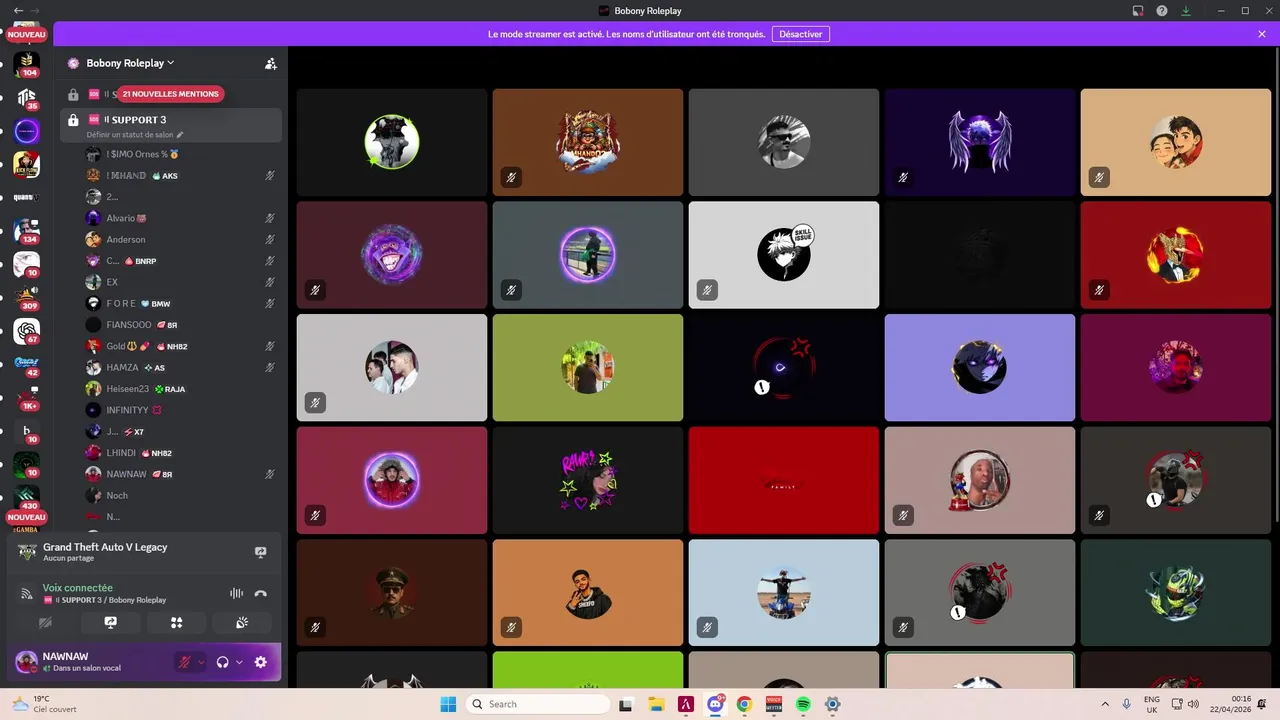Select Noch in the voice member list

click(182, 496)
